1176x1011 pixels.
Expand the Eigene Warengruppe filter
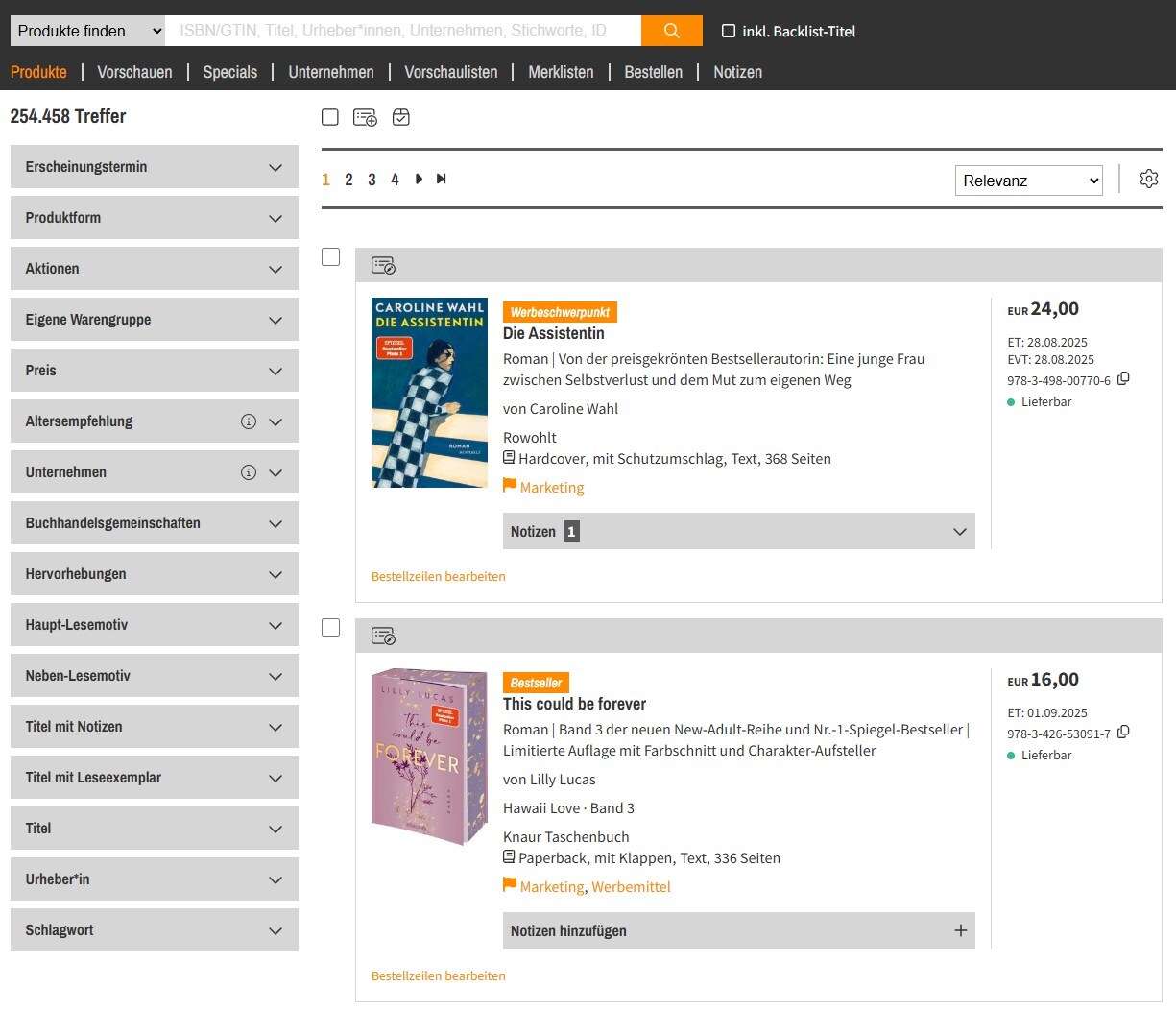click(155, 320)
